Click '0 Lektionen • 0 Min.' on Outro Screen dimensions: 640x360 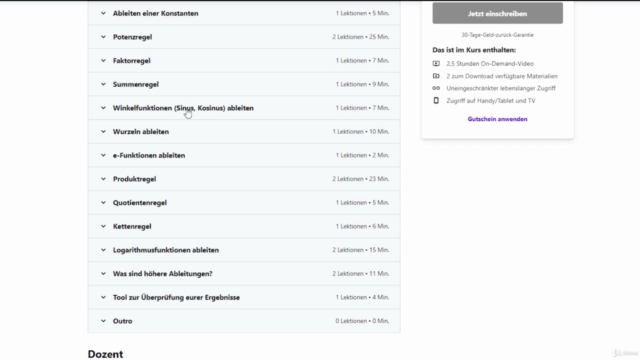coord(362,321)
